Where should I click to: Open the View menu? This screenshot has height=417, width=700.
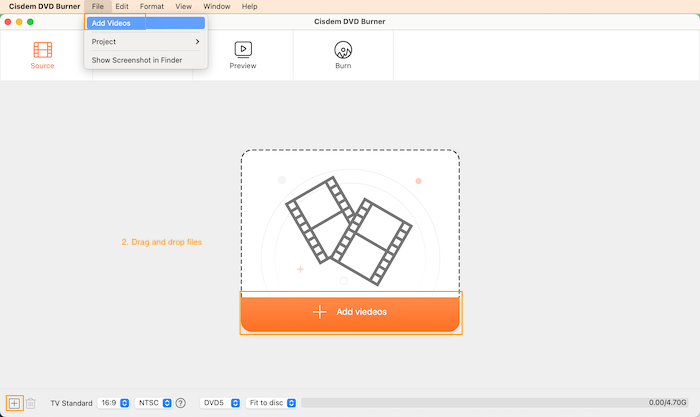pyautogui.click(x=183, y=6)
